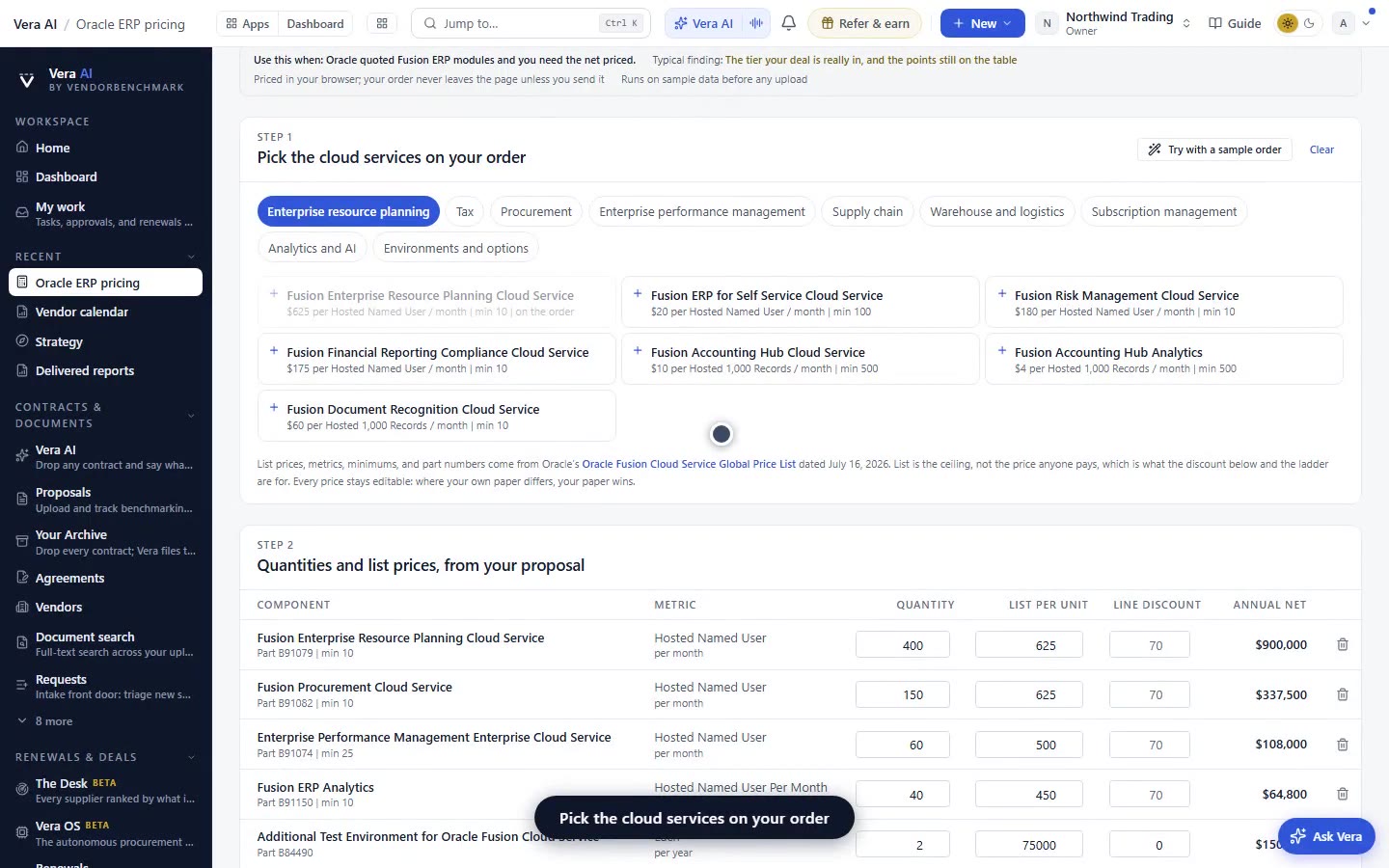Viewport: 1389px width, 868px height.
Task: Open the Vera OS chip icon
Action: tap(22, 832)
